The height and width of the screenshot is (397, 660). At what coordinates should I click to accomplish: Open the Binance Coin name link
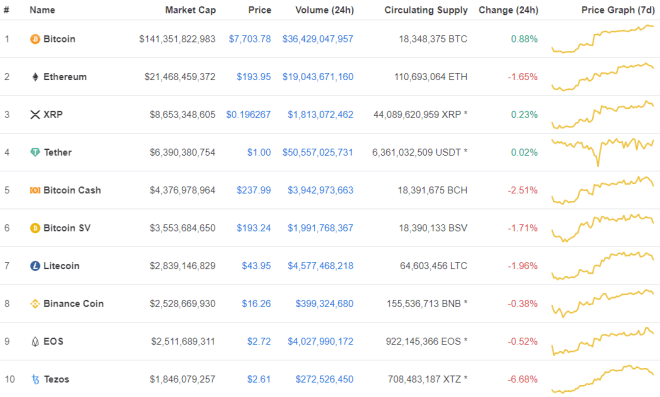73,304
